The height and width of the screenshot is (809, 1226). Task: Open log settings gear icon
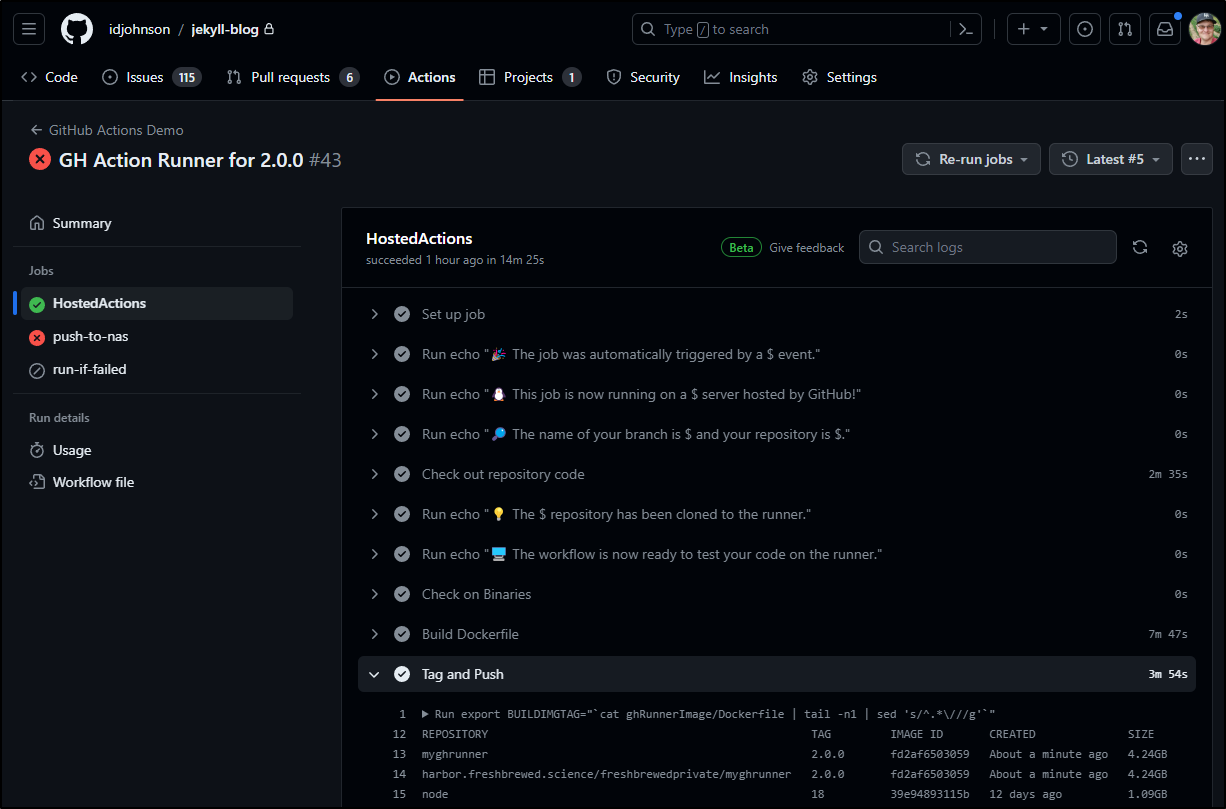(x=1180, y=248)
